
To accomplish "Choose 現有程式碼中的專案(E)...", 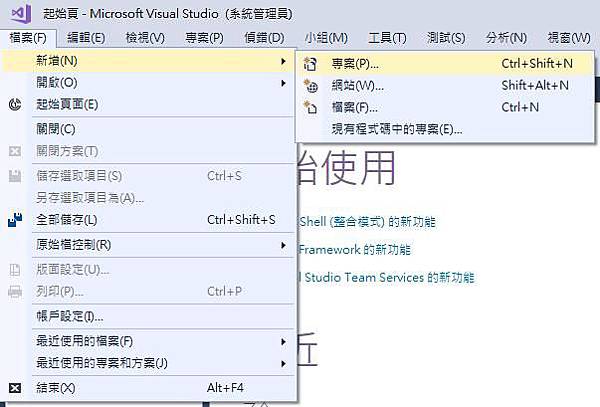I will click(445, 129).
